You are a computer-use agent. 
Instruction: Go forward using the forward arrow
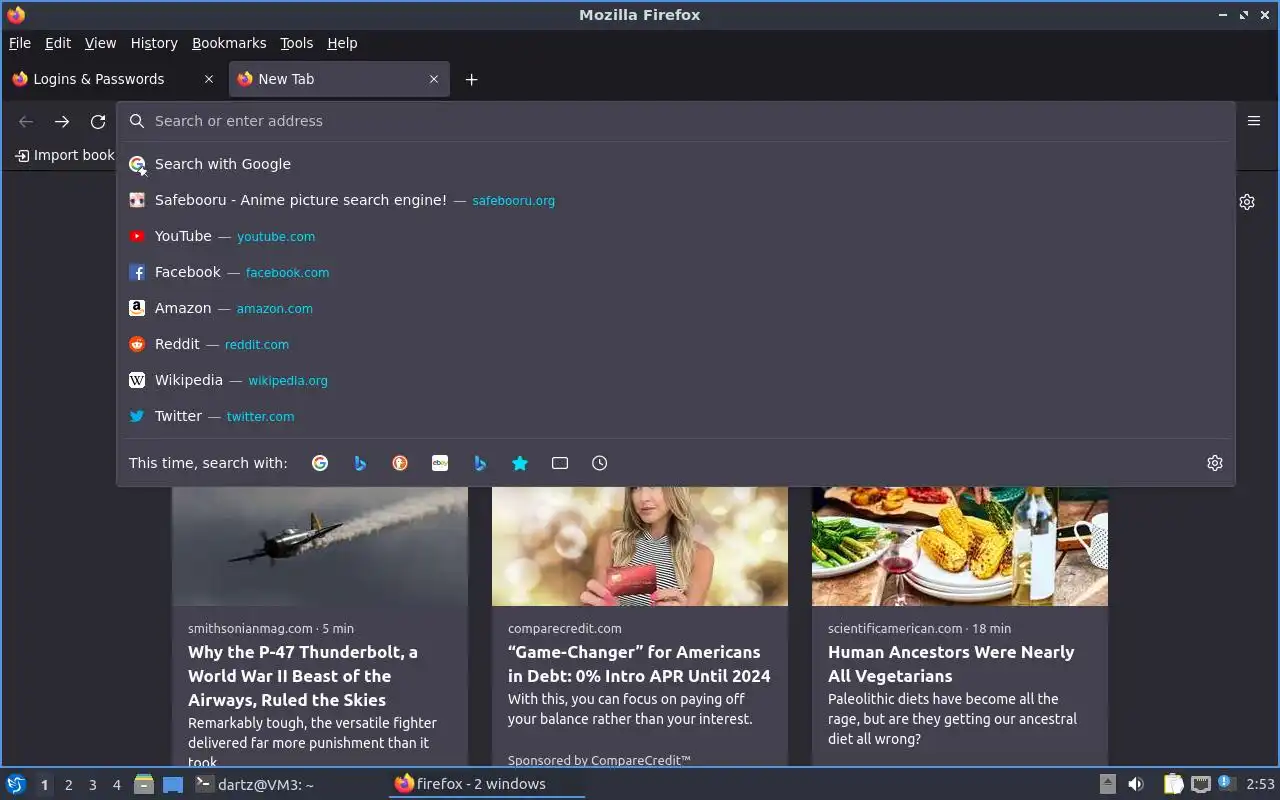62,121
